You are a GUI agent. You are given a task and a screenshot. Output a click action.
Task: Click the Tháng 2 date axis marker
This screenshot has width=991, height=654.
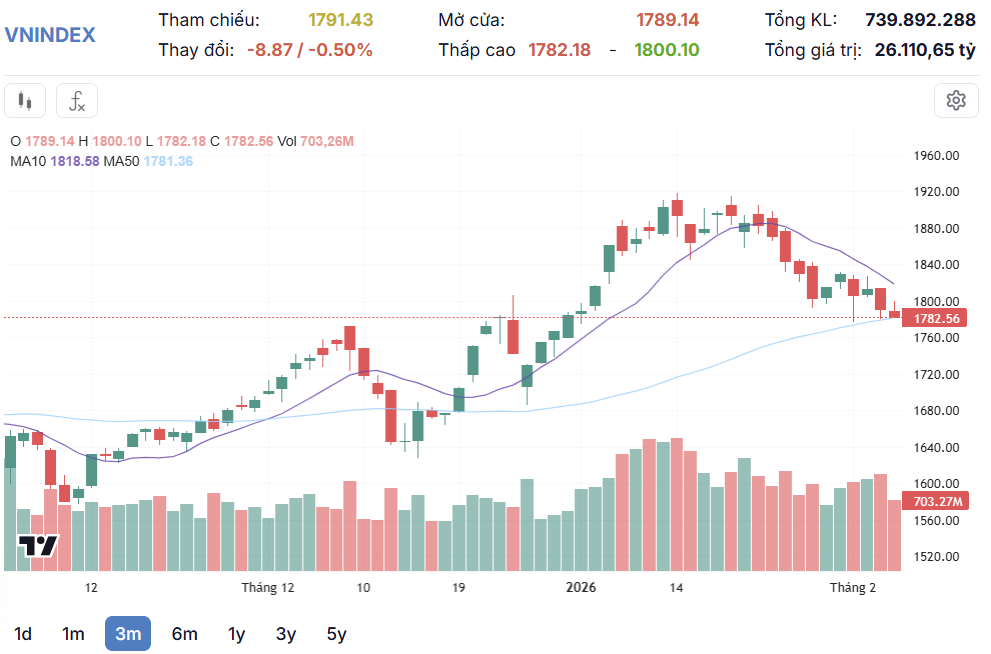(x=853, y=588)
